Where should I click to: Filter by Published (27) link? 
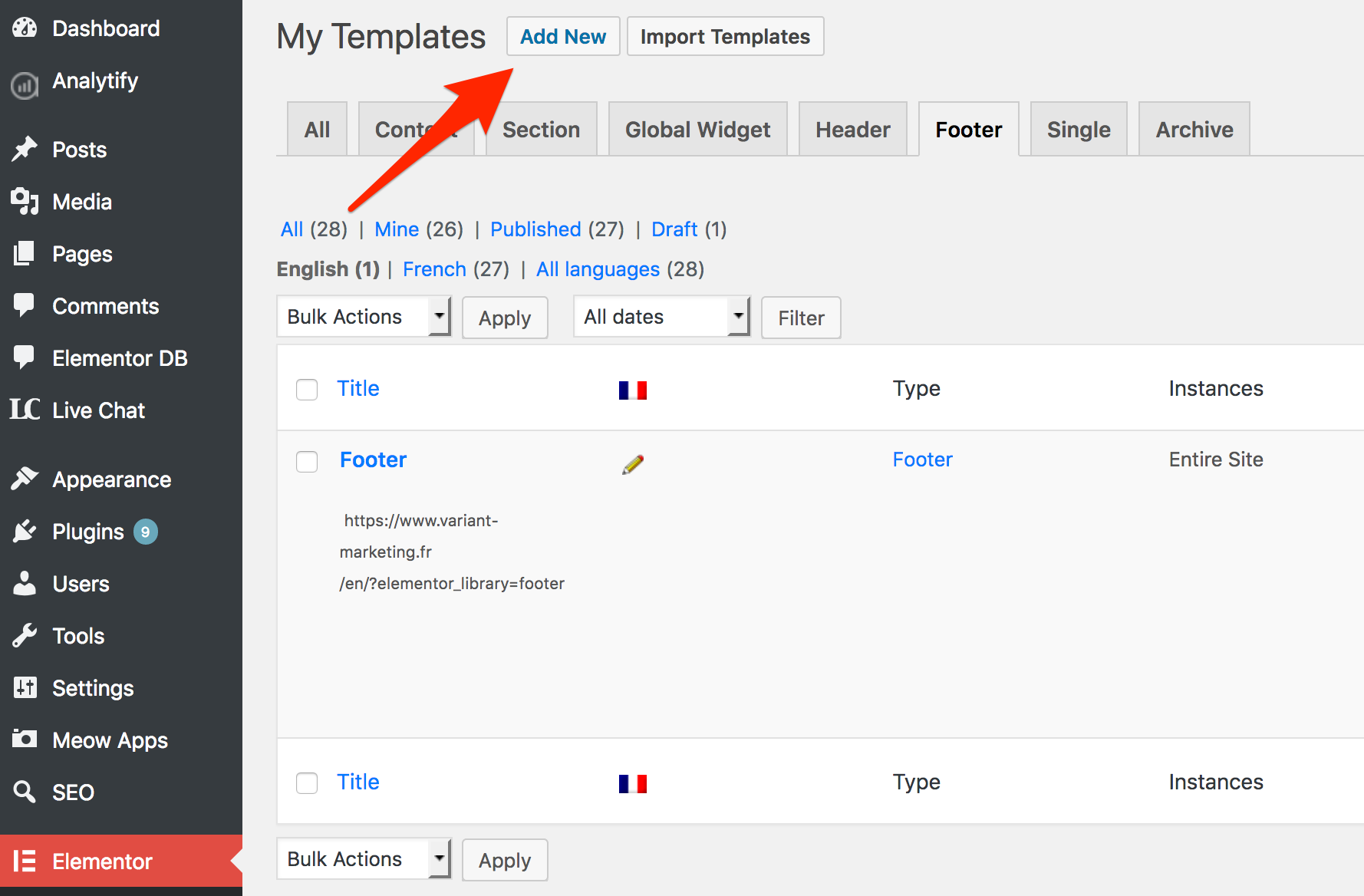[557, 229]
